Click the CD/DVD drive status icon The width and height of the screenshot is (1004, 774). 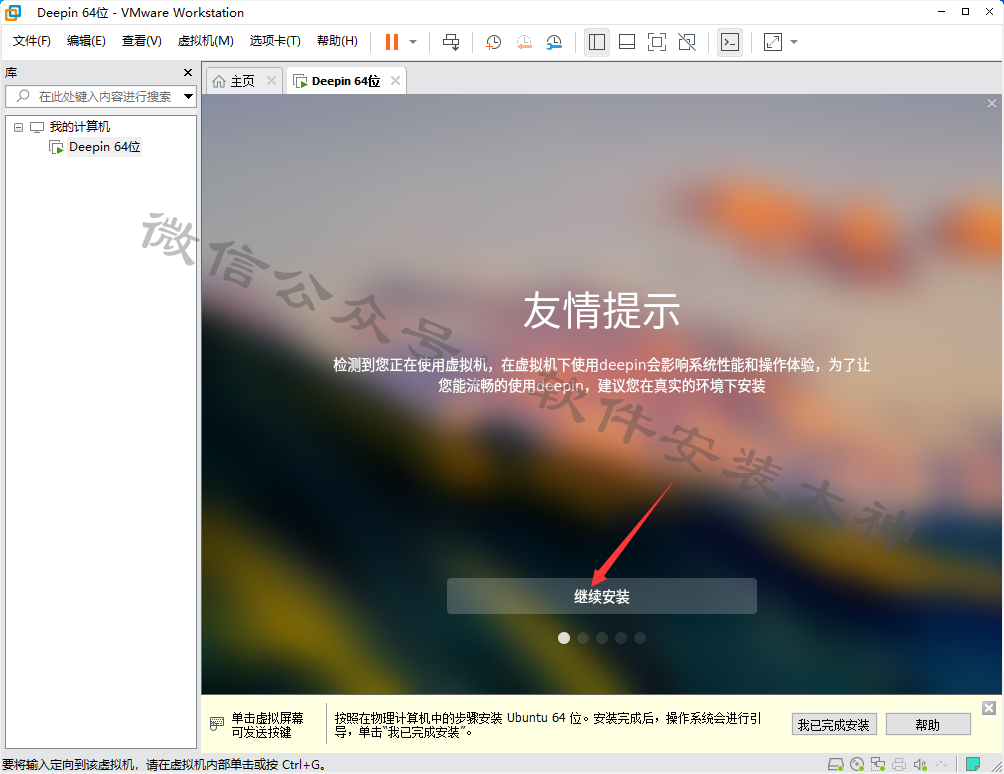pyautogui.click(x=857, y=764)
